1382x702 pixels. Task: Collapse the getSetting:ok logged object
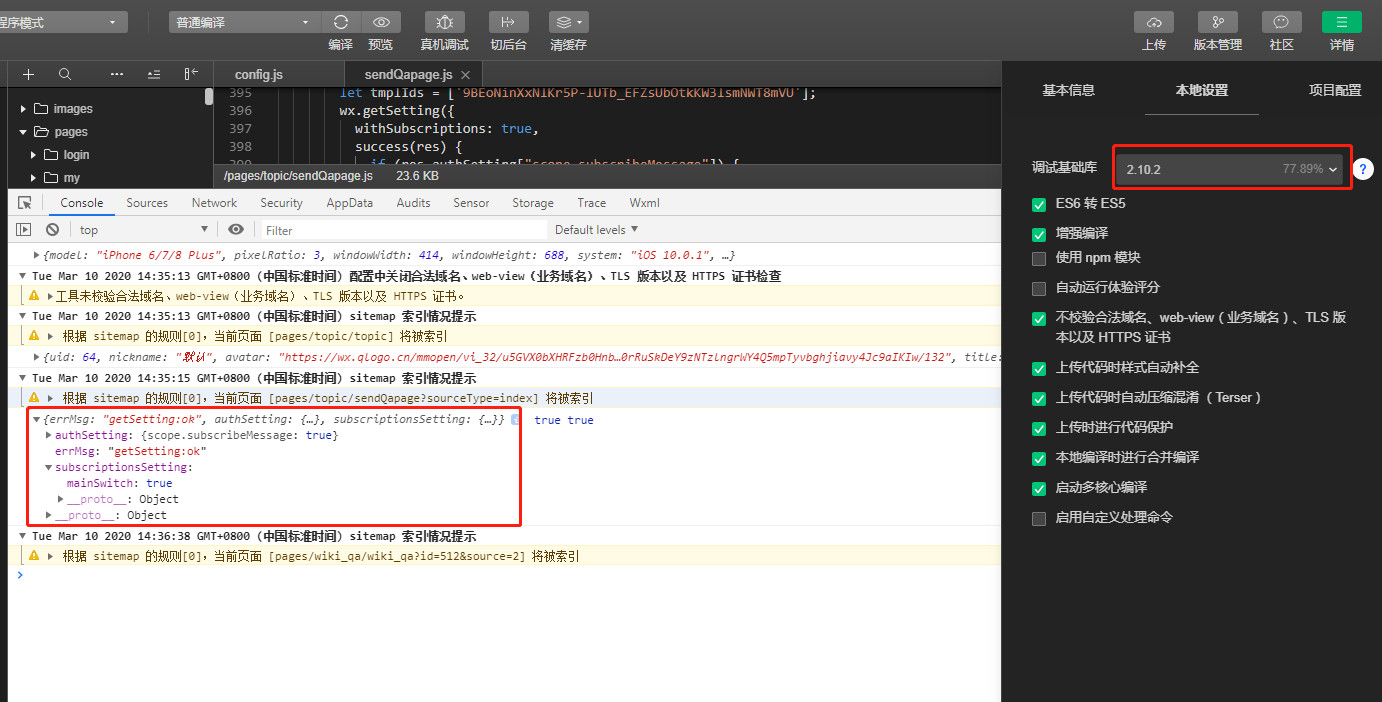[x=38, y=420]
